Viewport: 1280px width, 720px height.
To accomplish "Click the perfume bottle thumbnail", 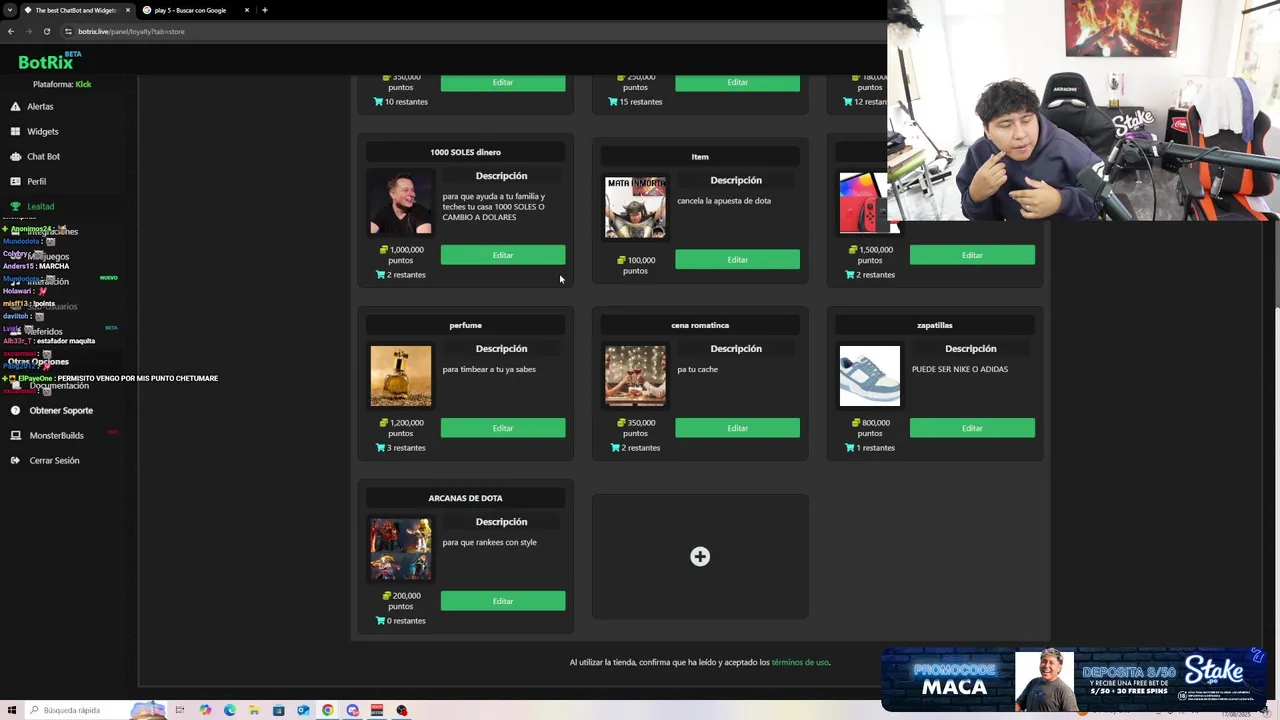I will point(401,376).
